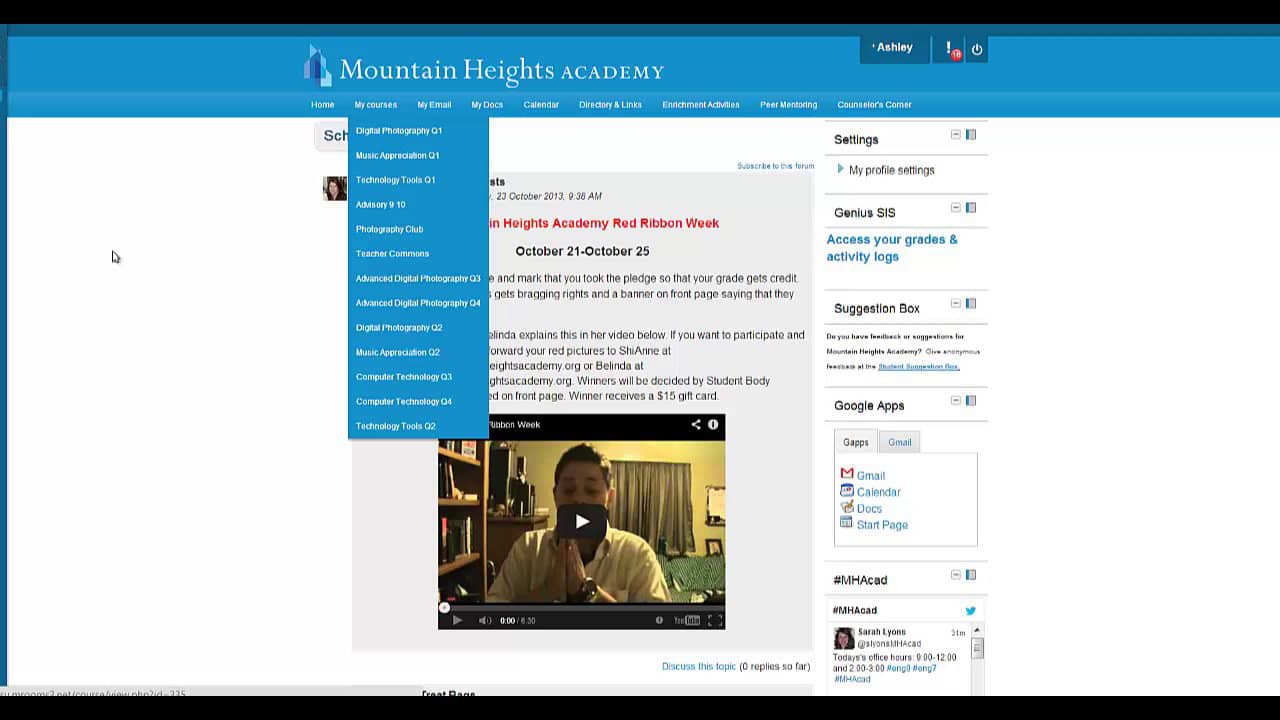Click the Twitter bird icon
Viewport: 1280px width, 720px height.
click(x=970, y=610)
